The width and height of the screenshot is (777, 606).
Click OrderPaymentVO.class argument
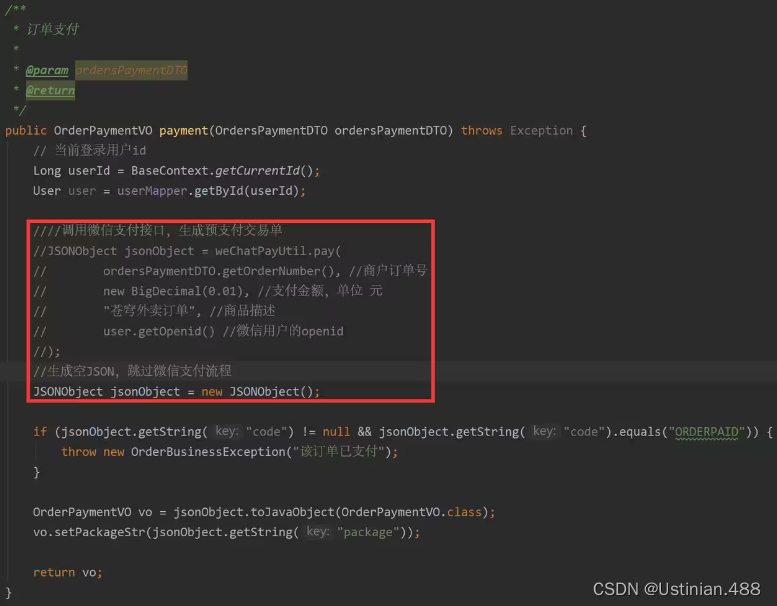point(411,512)
